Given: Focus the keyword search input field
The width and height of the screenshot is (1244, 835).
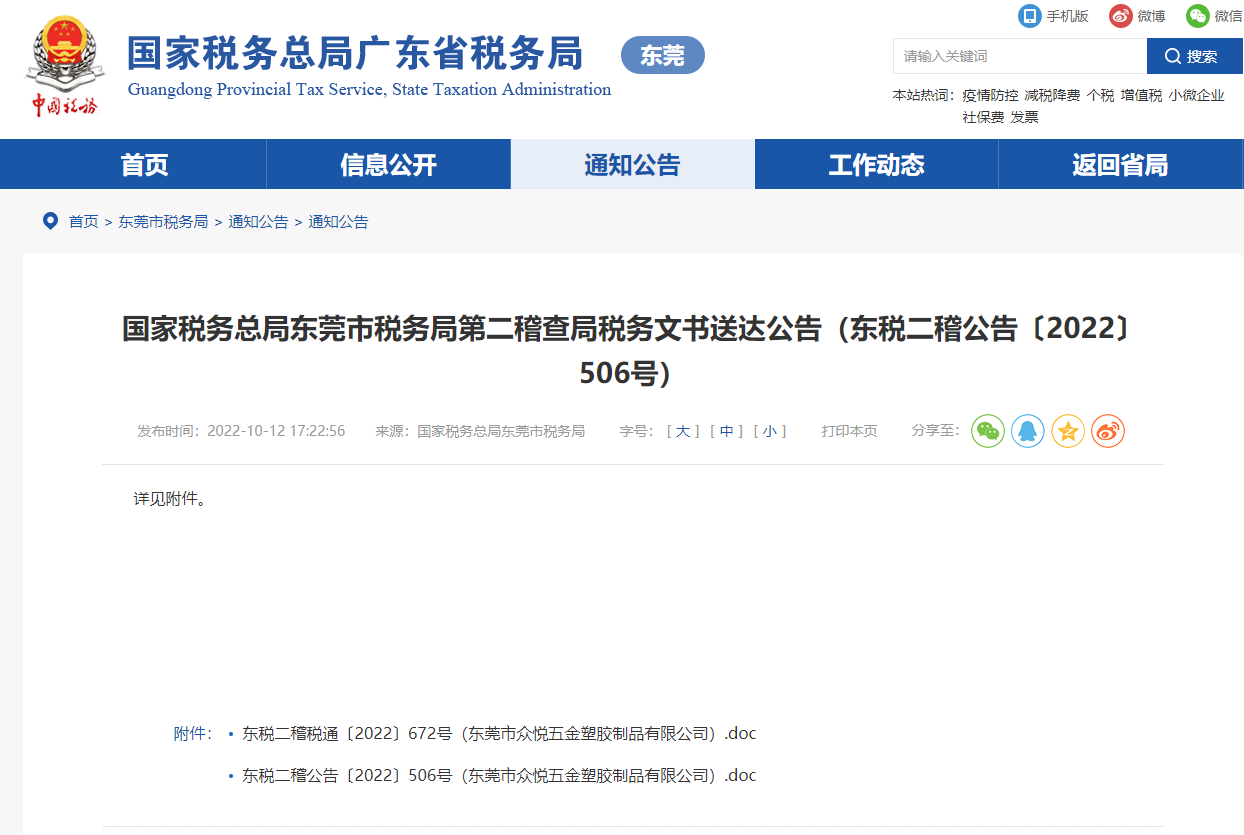Looking at the screenshot, I should coord(1020,56).
